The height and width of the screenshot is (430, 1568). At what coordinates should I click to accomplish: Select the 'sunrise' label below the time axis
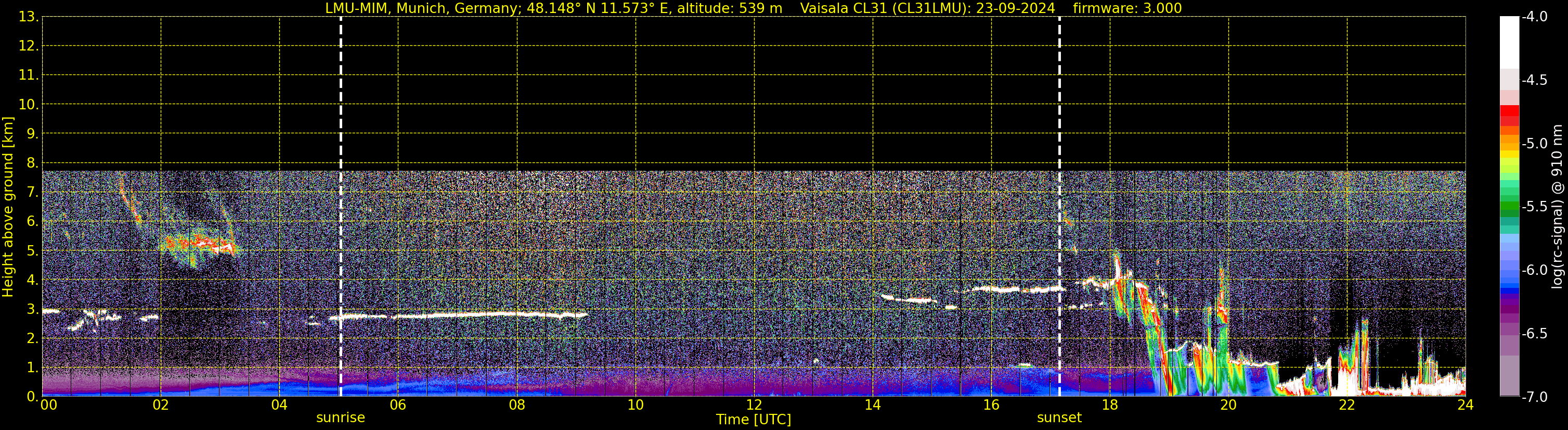coord(340,418)
